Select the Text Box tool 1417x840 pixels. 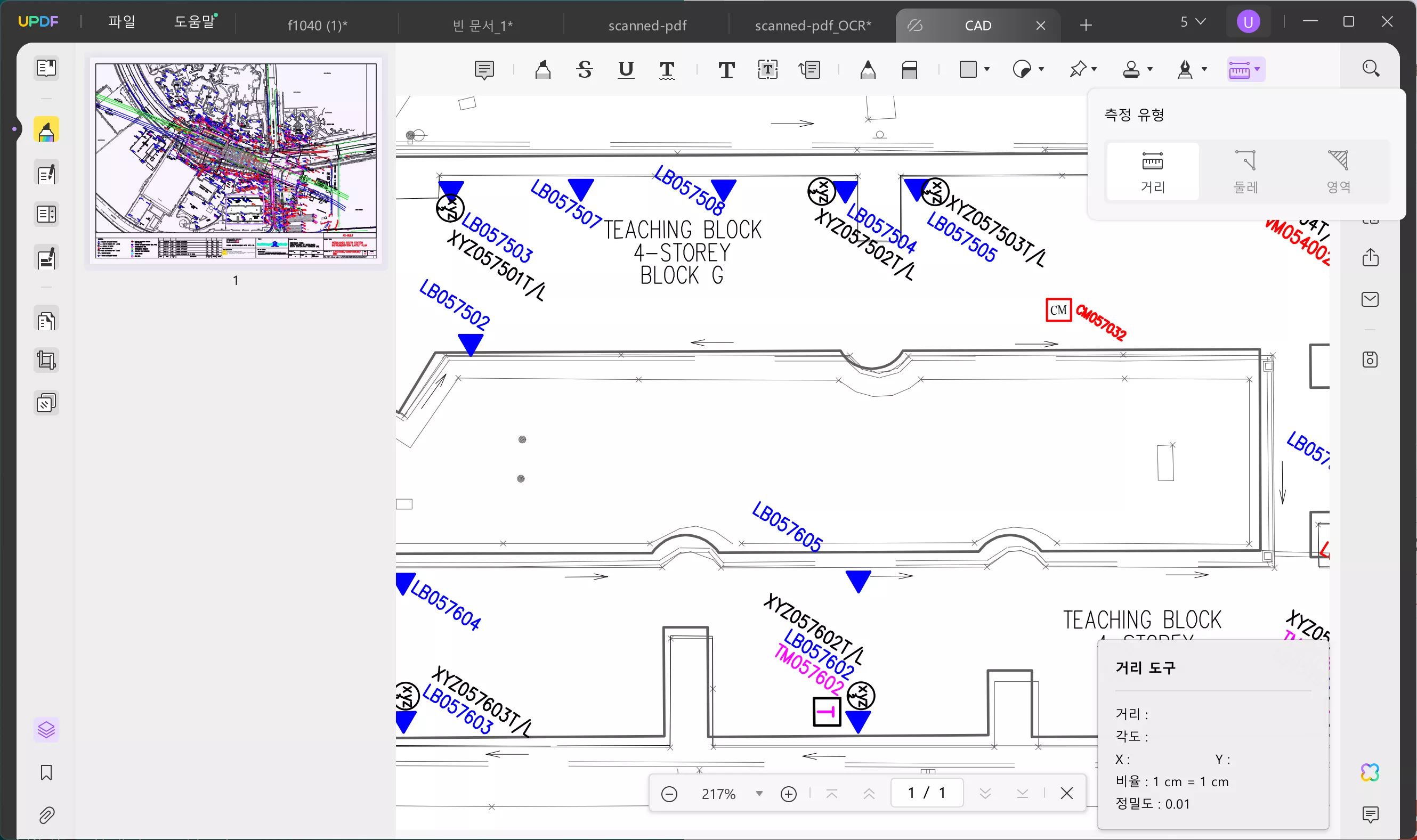(x=768, y=70)
